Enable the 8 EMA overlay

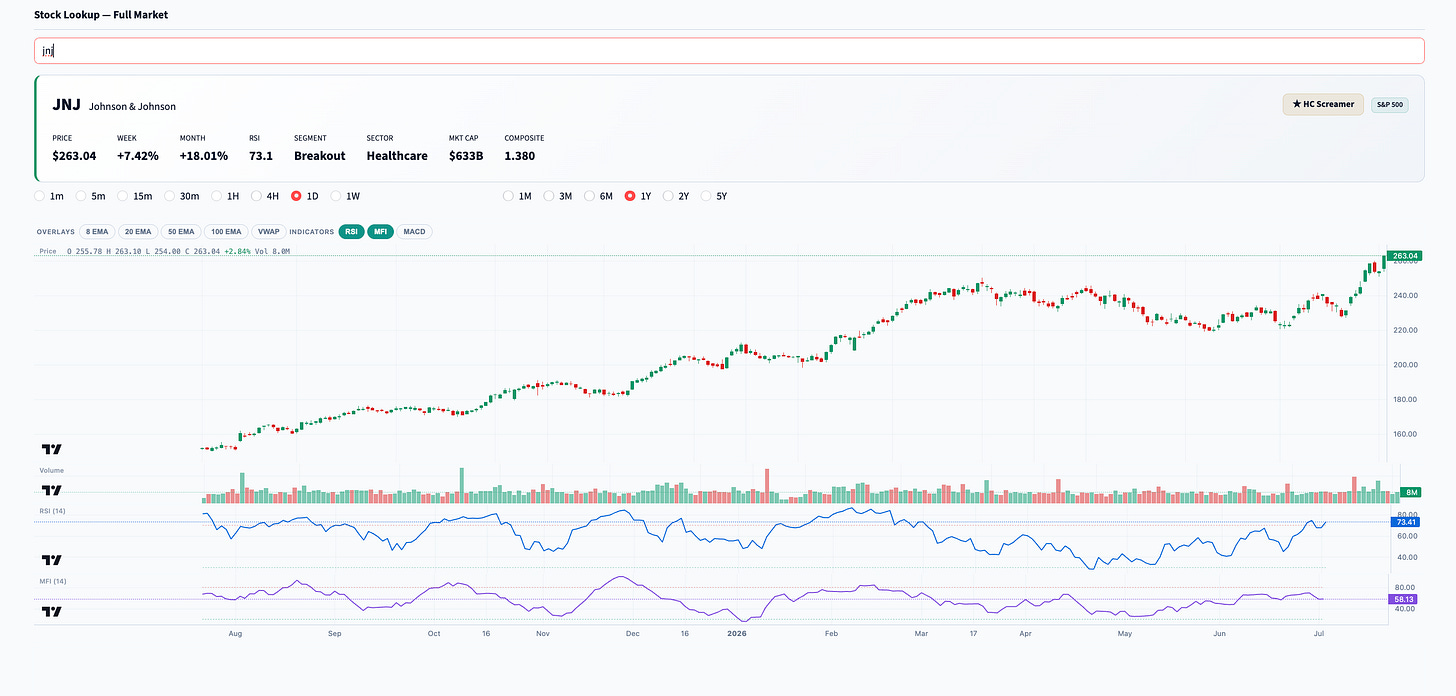coord(96,231)
